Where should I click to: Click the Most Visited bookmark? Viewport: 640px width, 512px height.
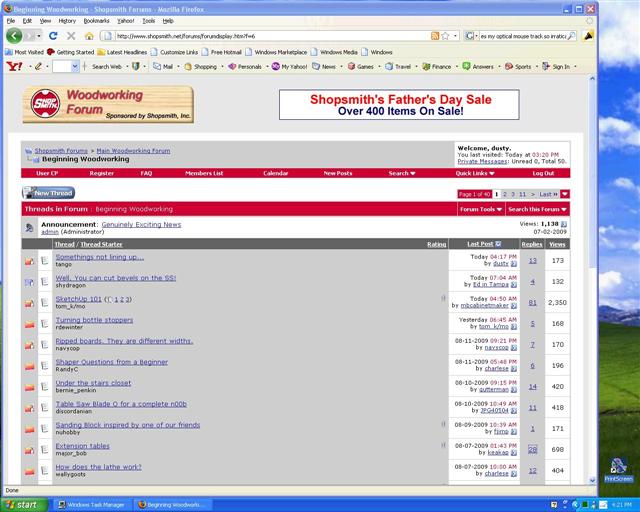[24, 52]
